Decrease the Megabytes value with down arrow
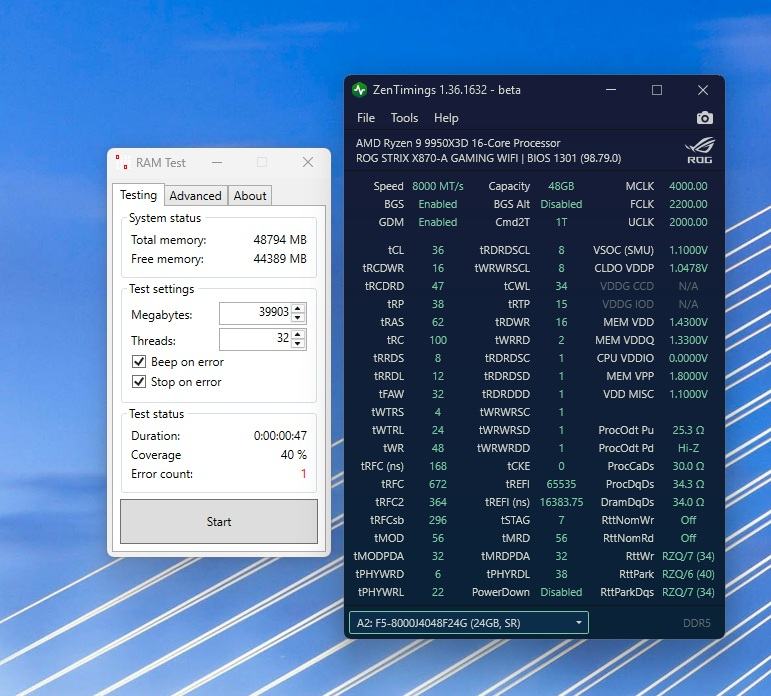Viewport: 771px width, 696px height. tap(298, 318)
